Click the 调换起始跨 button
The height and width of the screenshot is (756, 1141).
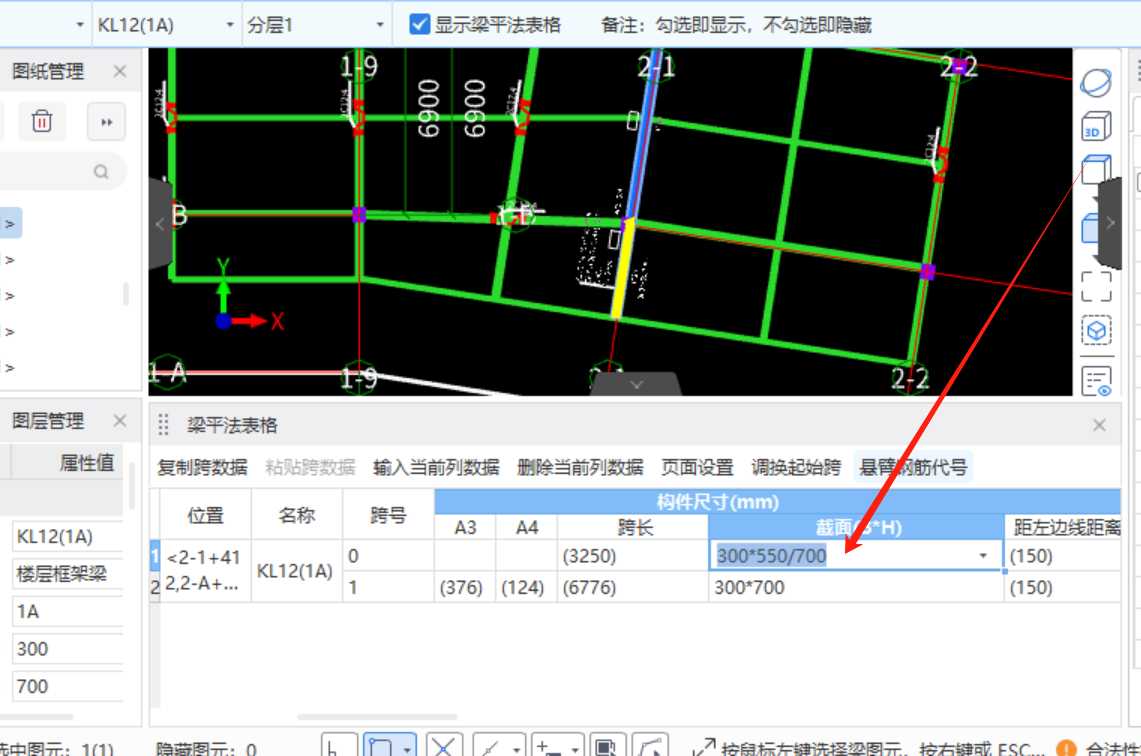tap(796, 467)
